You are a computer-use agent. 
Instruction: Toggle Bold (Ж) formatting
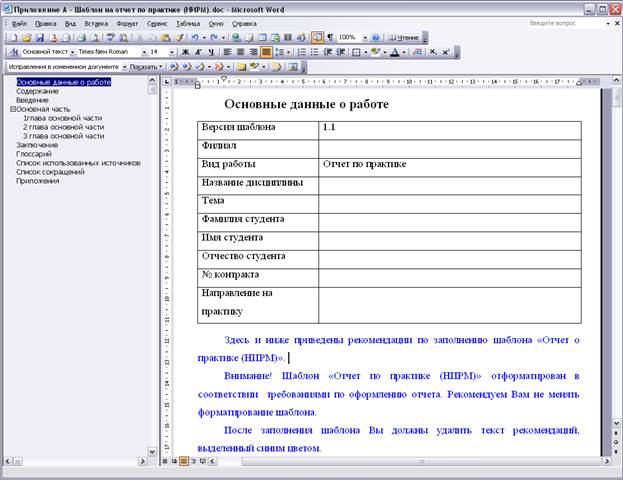point(185,51)
